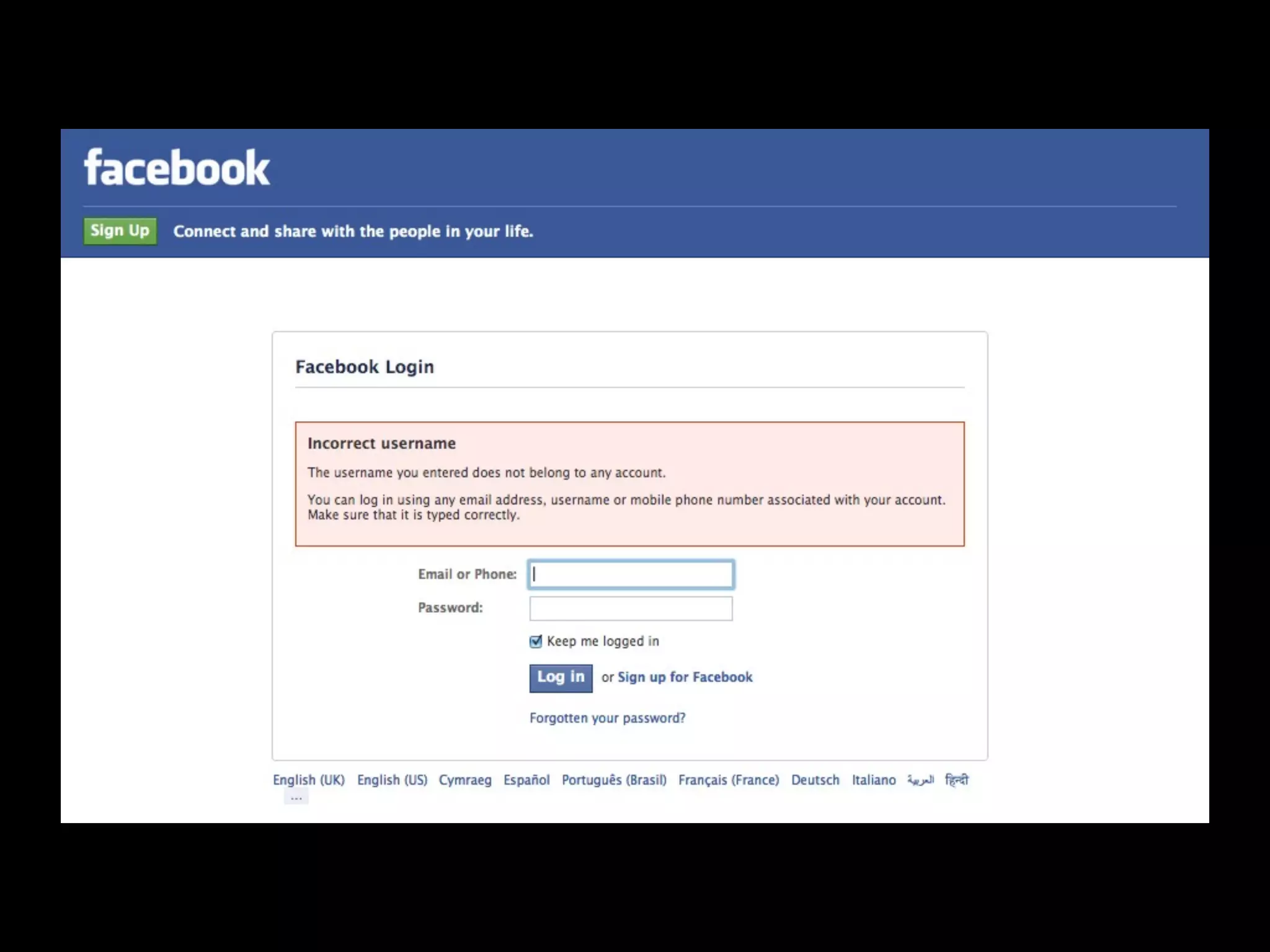Switch to Português (Brasil)

[x=614, y=780]
